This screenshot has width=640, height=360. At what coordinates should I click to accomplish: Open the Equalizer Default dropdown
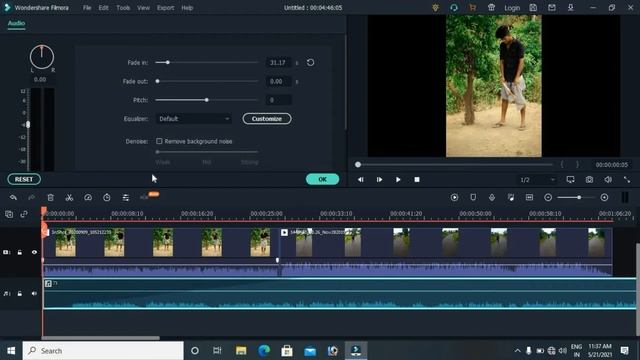click(x=193, y=119)
